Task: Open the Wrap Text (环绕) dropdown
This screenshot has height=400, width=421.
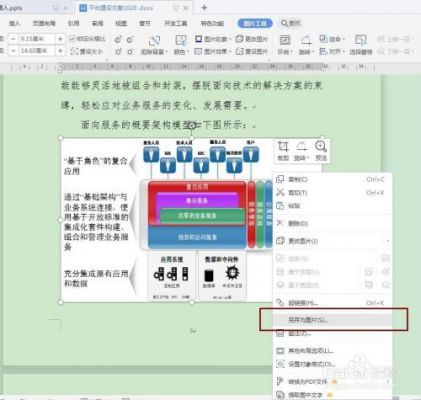Action: point(285,45)
